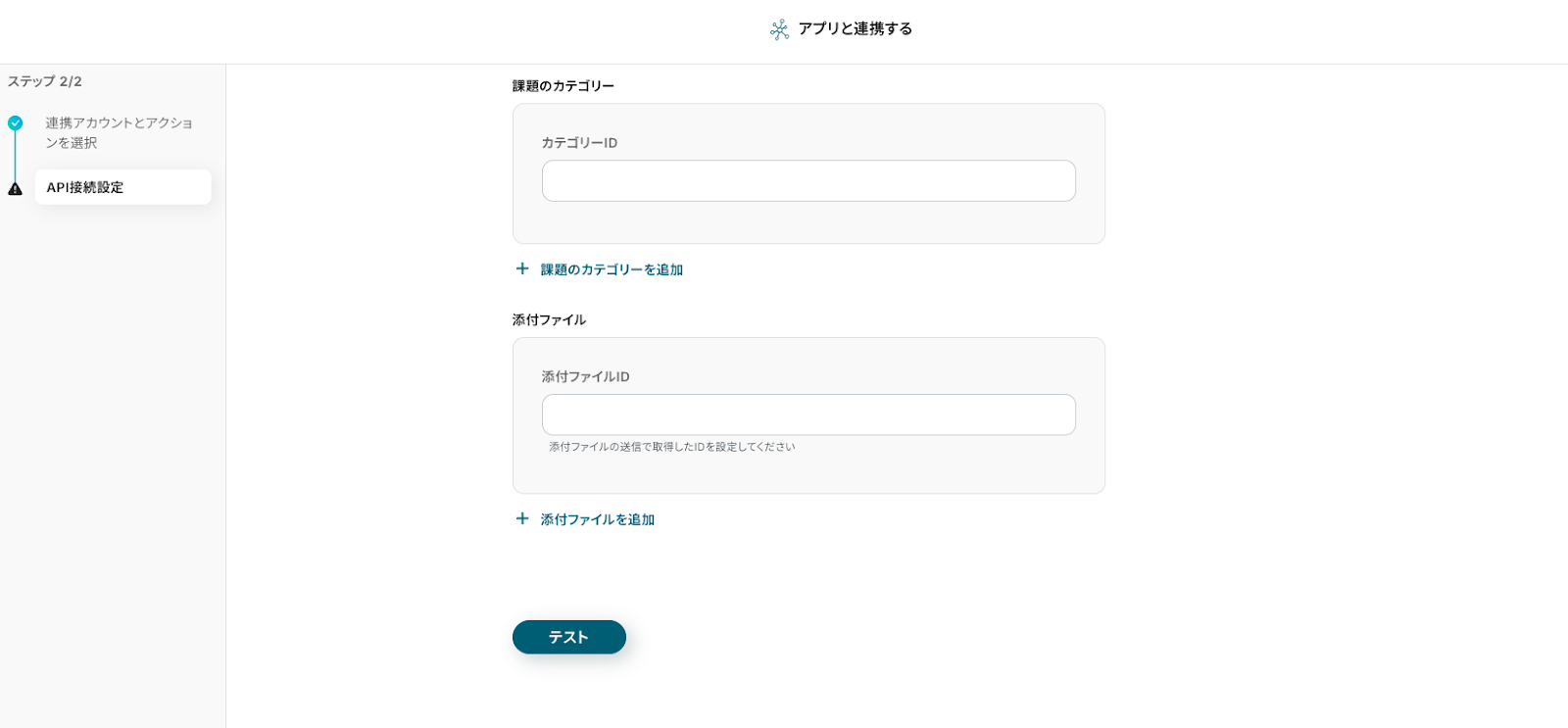Click the アプリと連携する header title
The image size is (1568, 728).
855,29
